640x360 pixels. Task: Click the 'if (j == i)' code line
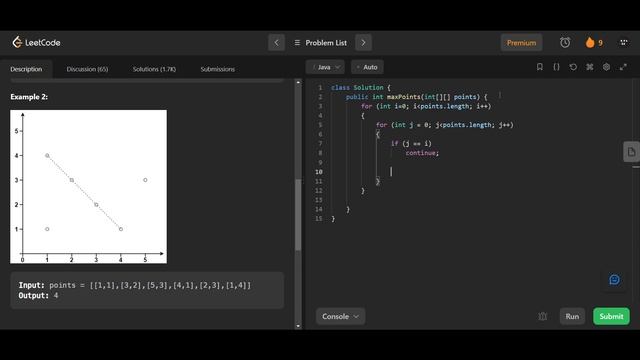[411, 144]
